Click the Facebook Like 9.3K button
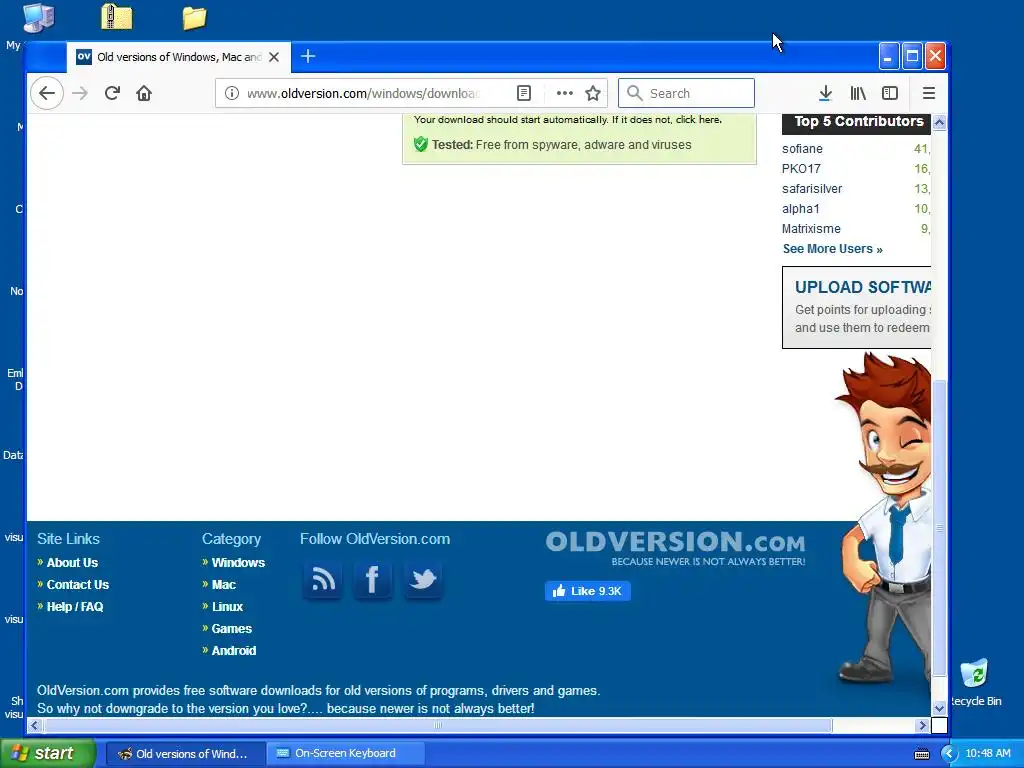1024x768 pixels. [587, 591]
